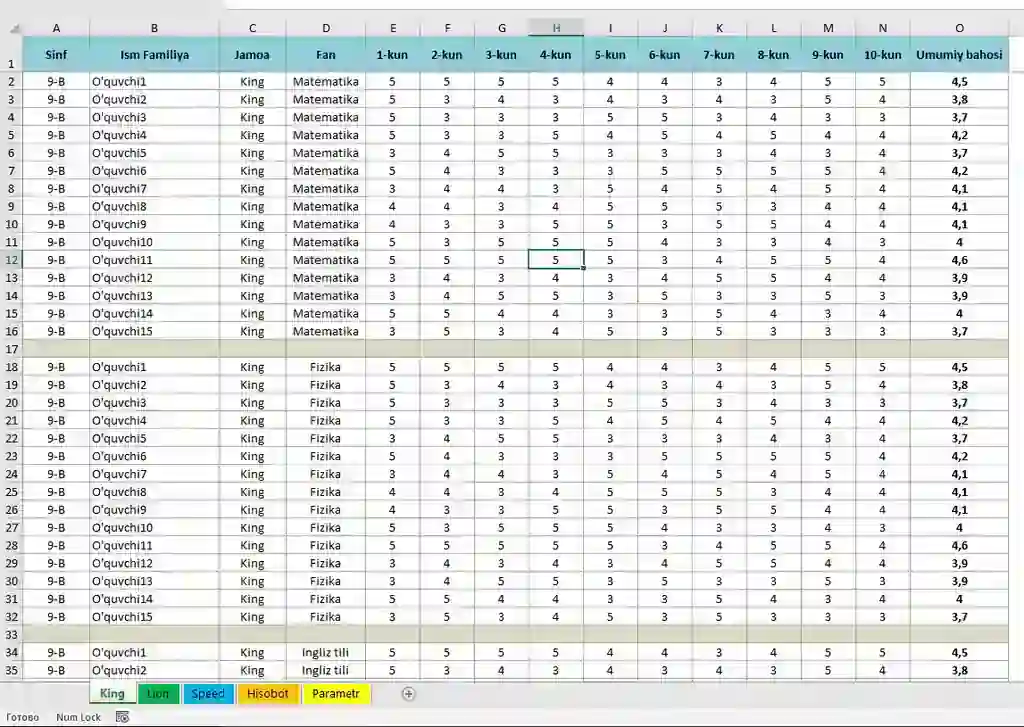Click the 'Jamoa' header cell

pyautogui.click(x=252, y=55)
